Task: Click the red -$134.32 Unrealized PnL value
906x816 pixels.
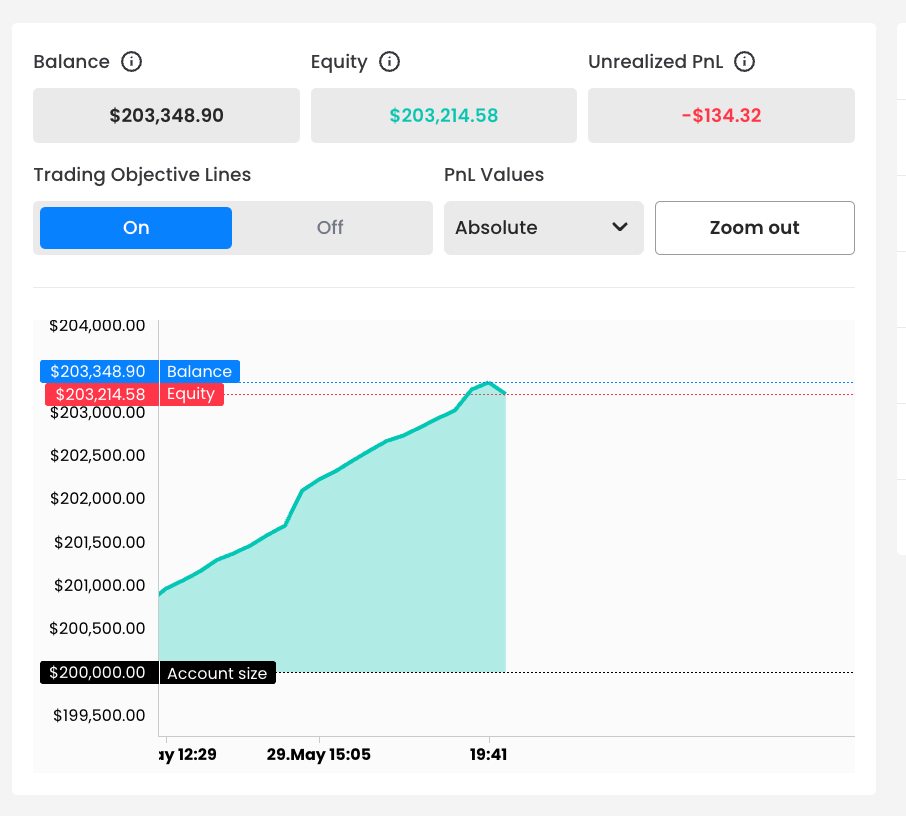Action: coord(721,116)
